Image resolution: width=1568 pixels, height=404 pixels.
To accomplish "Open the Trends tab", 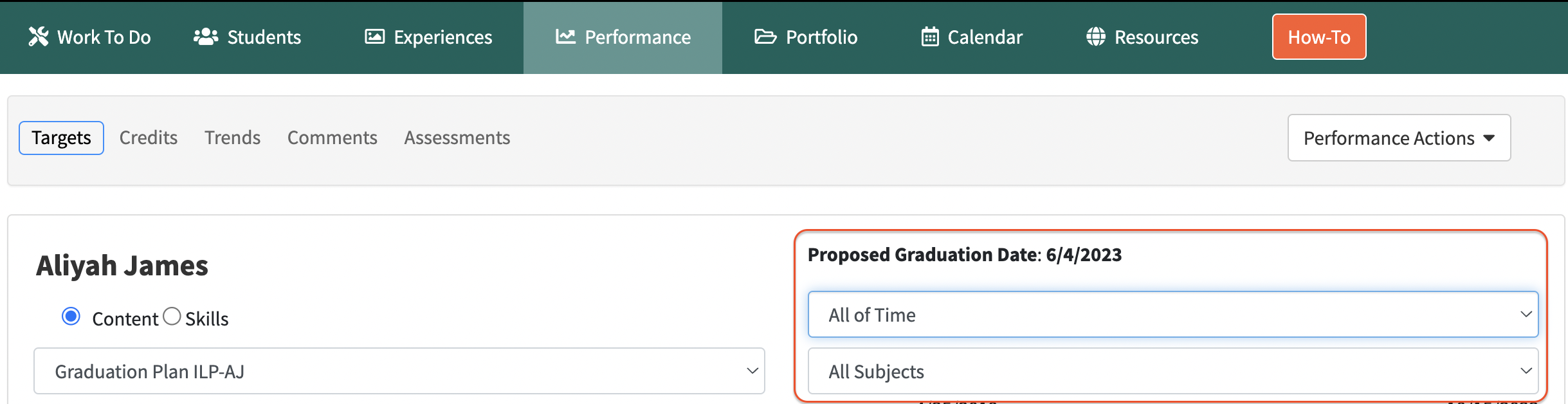I will [x=232, y=138].
